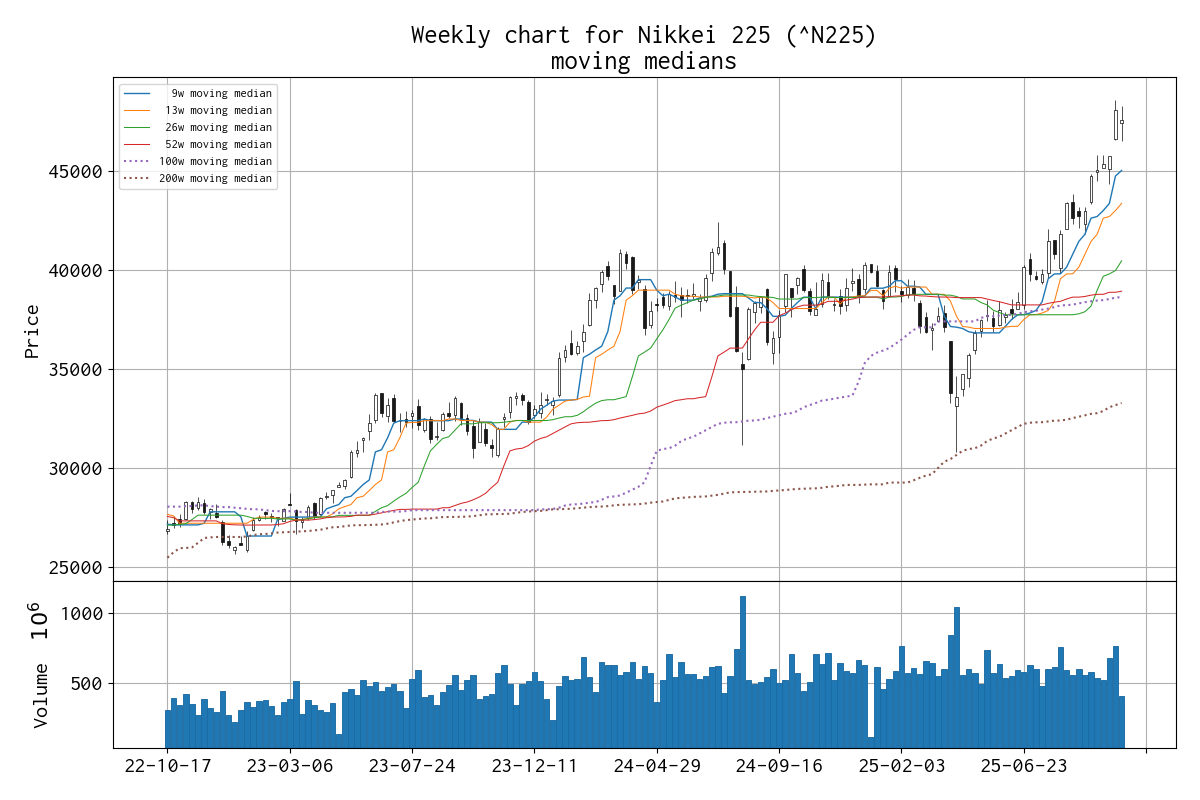Select the '52w moving median' legend entry
Viewport: 1200px width, 800px height.
click(x=198, y=144)
